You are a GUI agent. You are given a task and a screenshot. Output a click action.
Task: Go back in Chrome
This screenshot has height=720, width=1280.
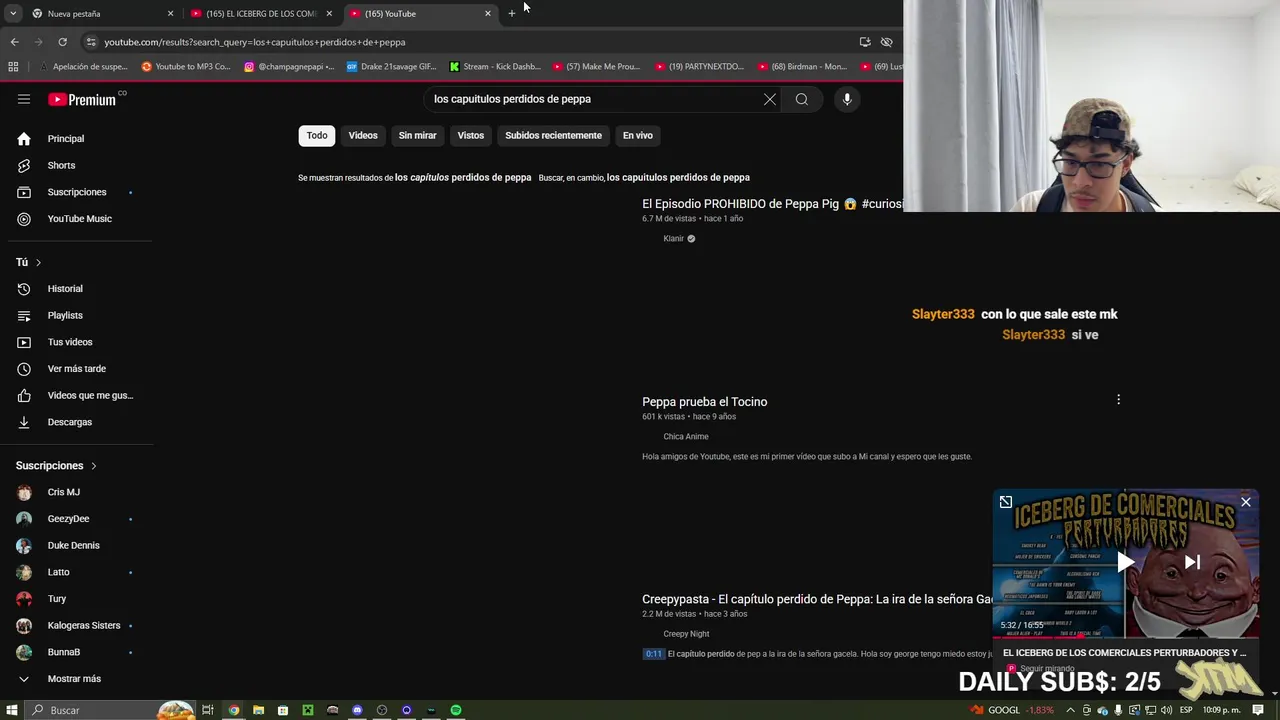tap(14, 42)
